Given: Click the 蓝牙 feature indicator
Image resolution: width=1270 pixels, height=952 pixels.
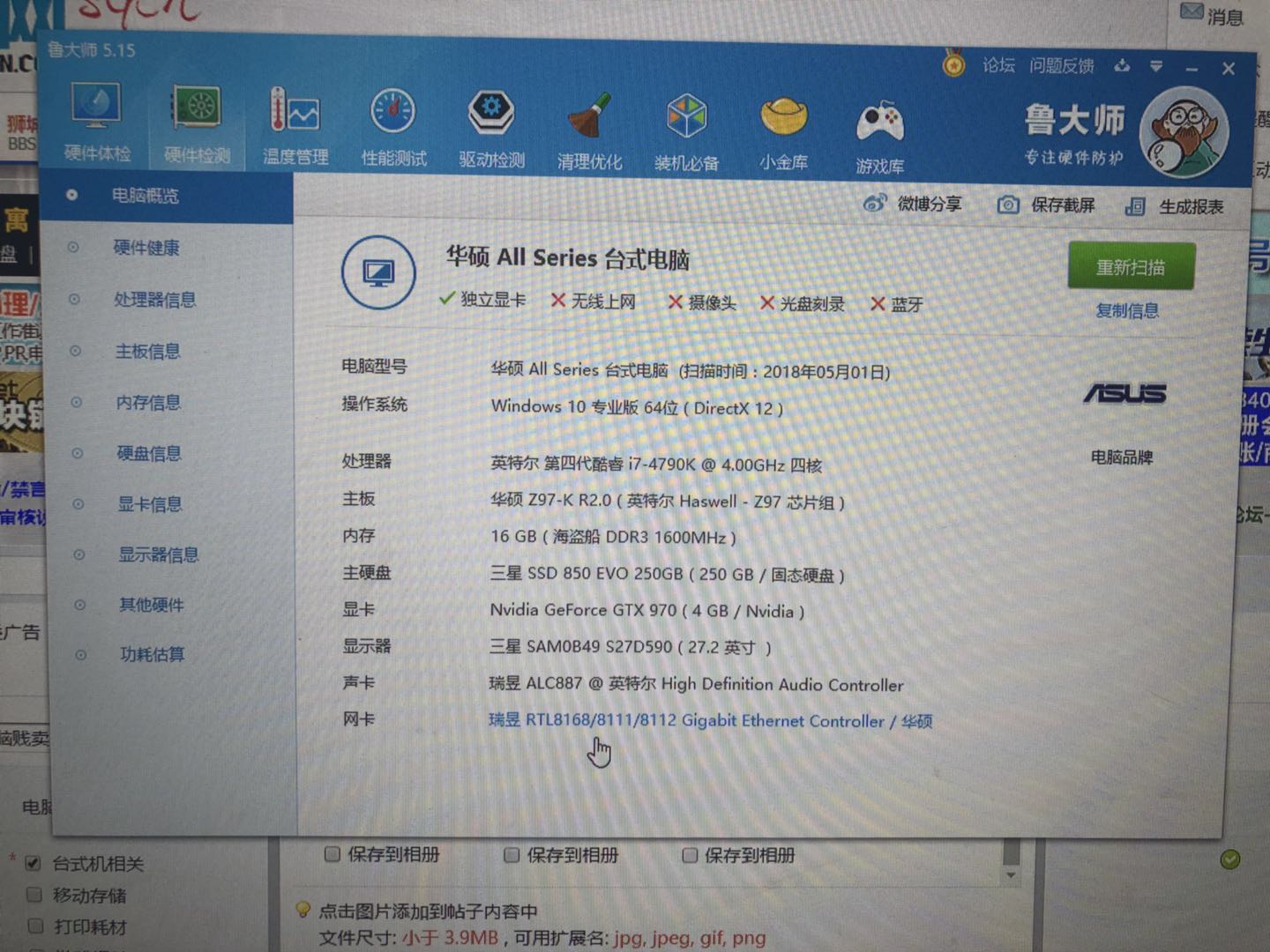Looking at the screenshot, I should (897, 304).
